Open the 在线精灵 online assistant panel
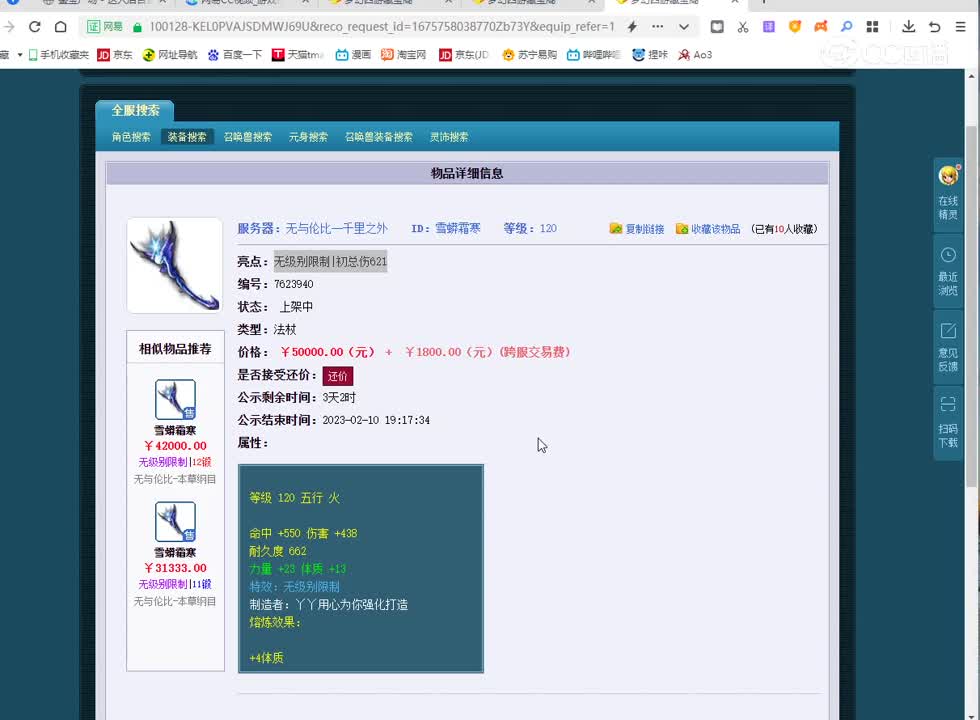 coord(948,190)
